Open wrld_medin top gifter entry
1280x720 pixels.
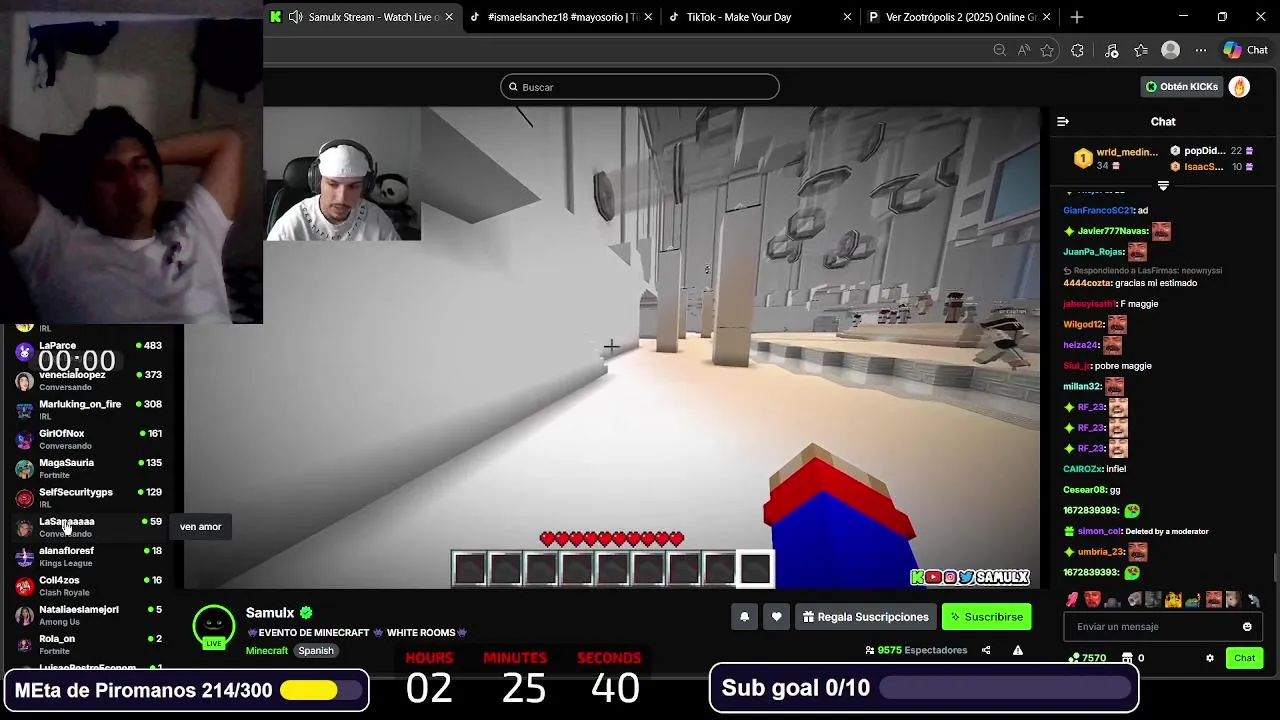pos(1116,158)
